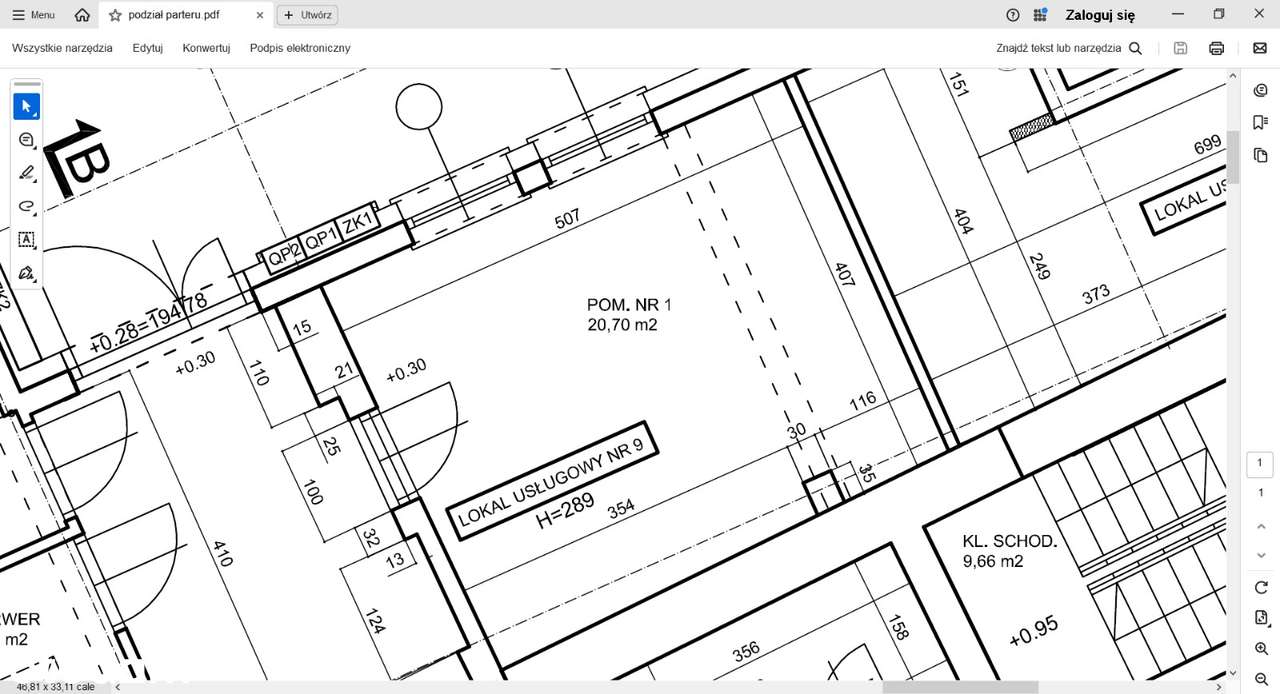Image resolution: width=1280 pixels, height=694 pixels.
Task: Activate the text box tool
Action: 27,240
